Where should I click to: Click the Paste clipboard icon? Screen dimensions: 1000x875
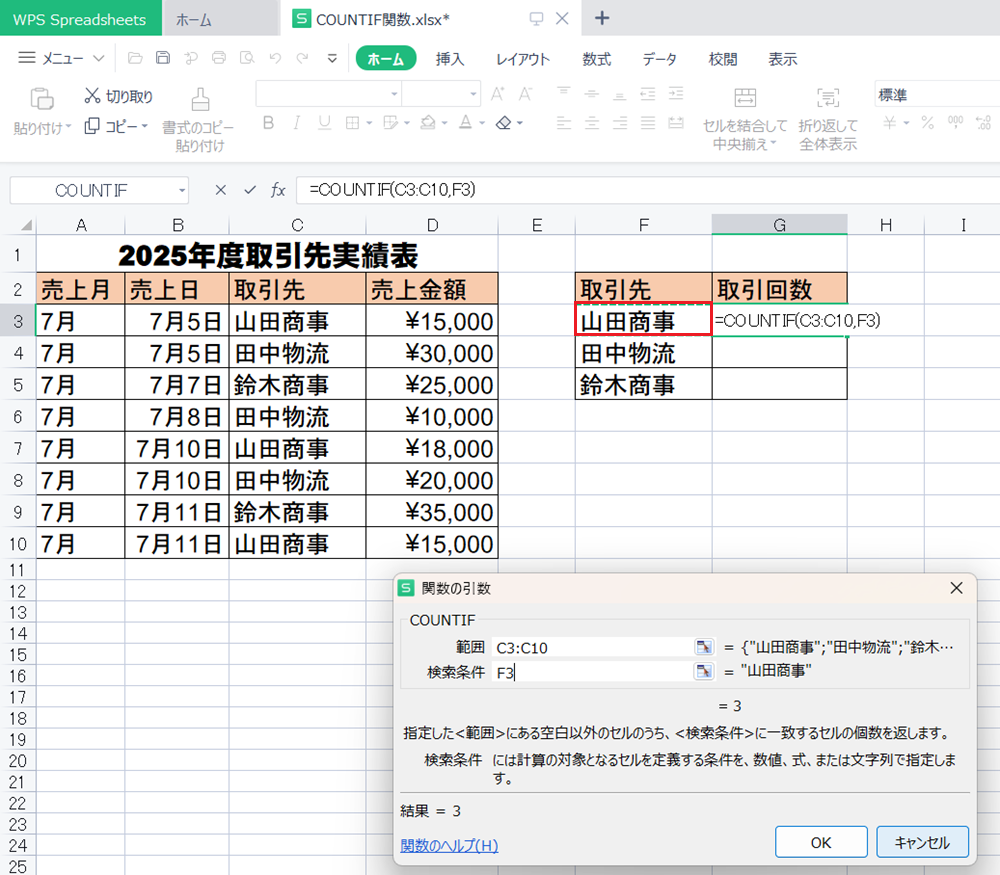coord(41,99)
